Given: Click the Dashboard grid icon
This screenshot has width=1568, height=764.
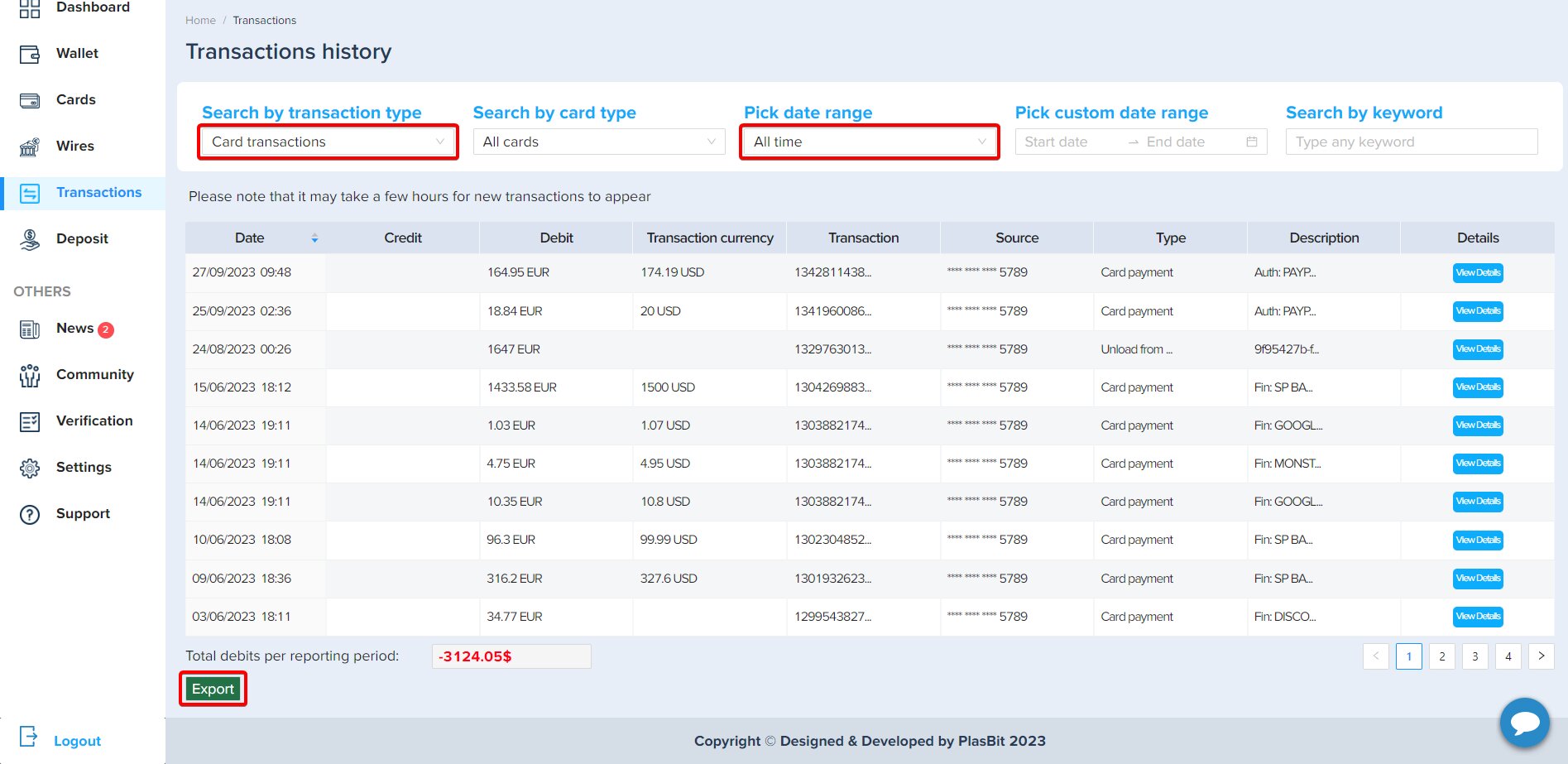Looking at the screenshot, I should click(x=30, y=8).
